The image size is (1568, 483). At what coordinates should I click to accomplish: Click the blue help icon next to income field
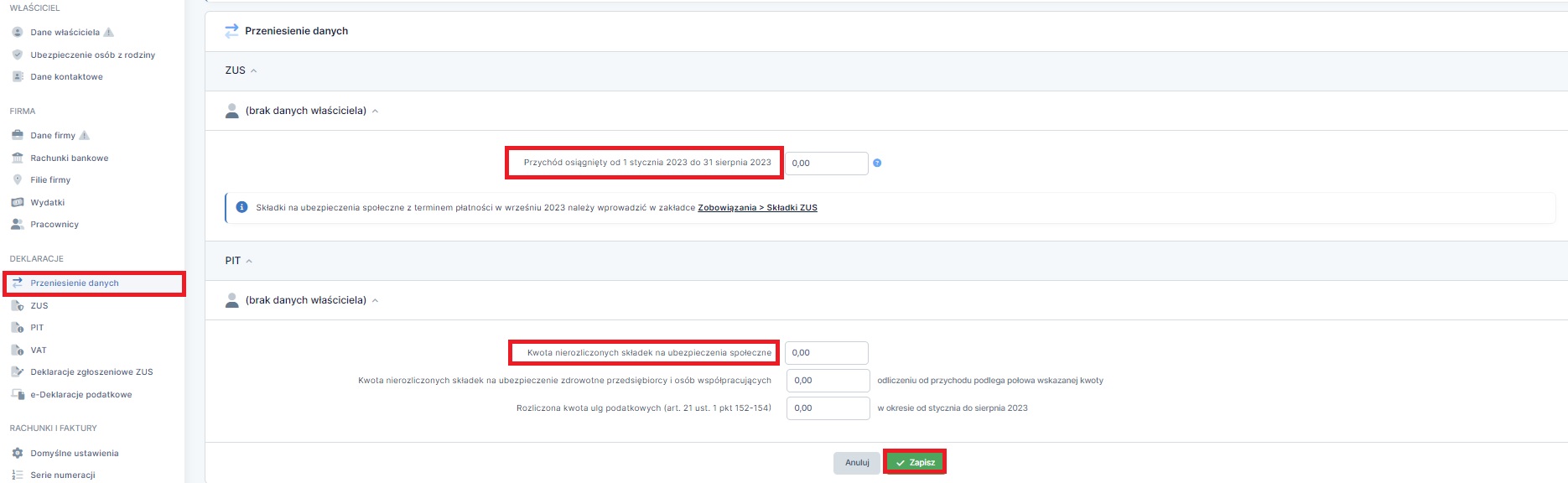coord(877,163)
